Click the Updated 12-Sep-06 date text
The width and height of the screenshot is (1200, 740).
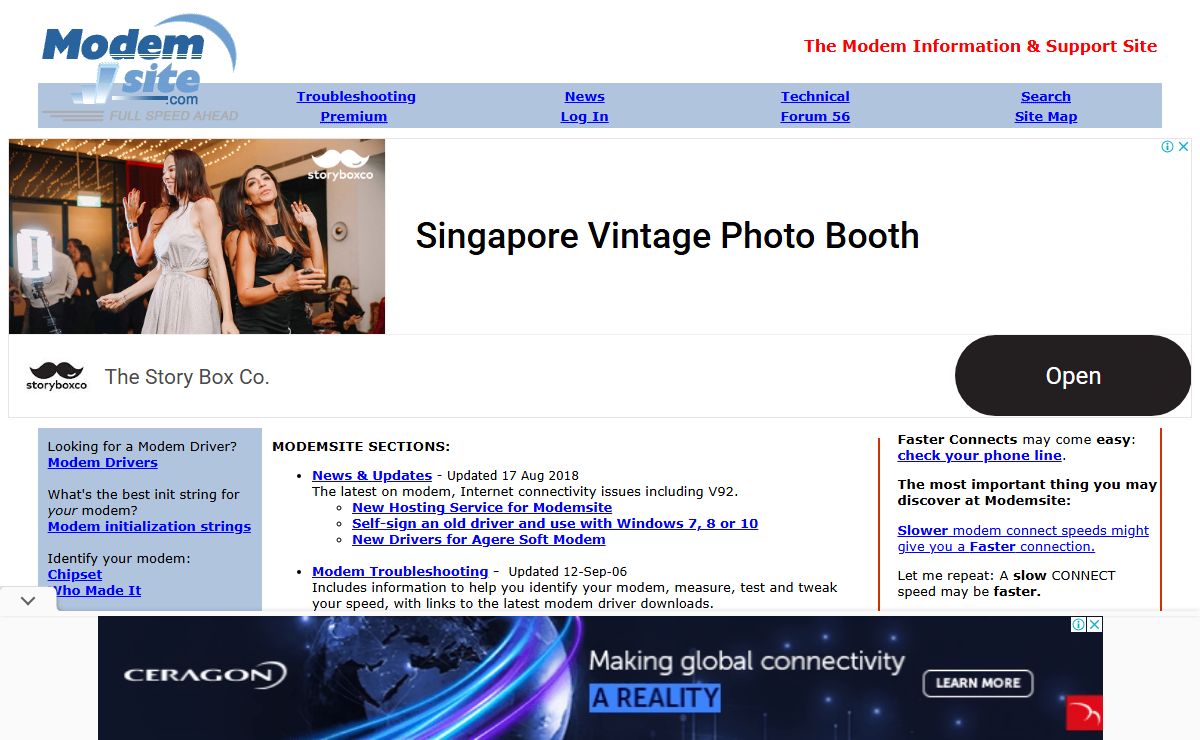[568, 572]
